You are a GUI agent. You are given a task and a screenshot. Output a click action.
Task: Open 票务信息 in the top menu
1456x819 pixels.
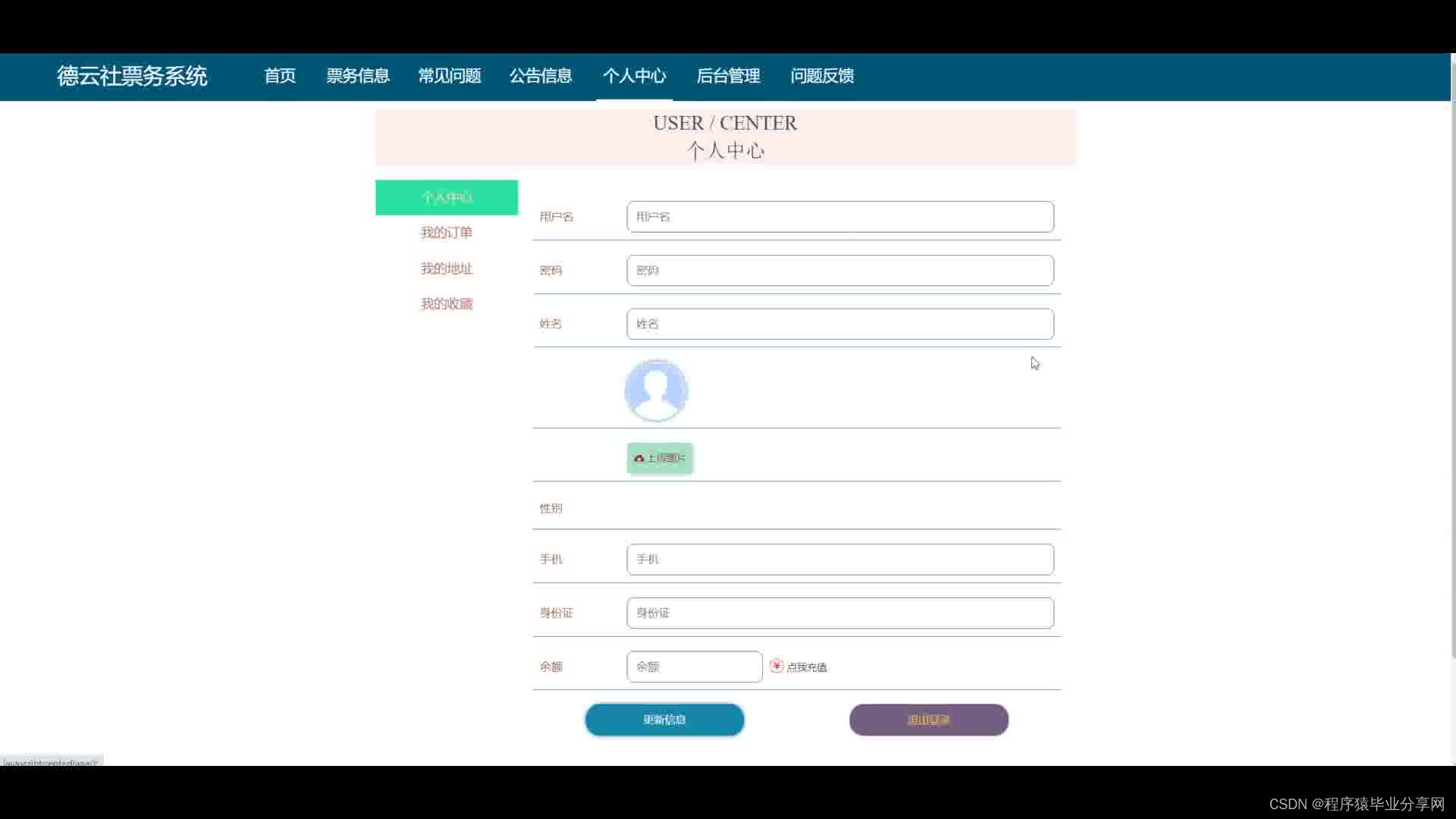point(358,76)
